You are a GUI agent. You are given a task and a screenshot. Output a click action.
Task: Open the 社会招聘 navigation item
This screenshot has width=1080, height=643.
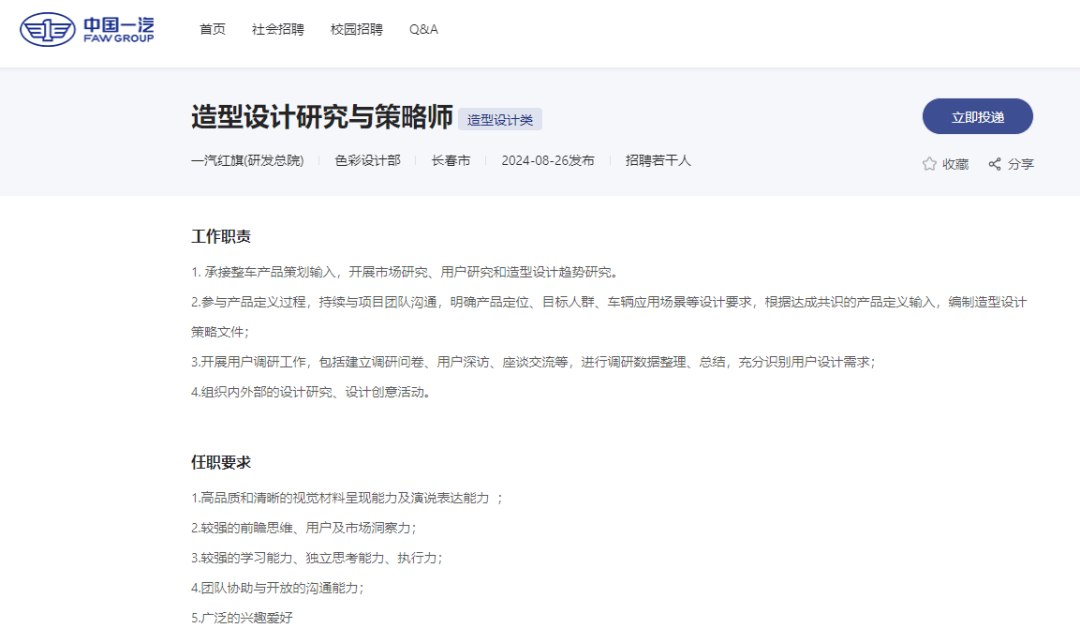(278, 30)
